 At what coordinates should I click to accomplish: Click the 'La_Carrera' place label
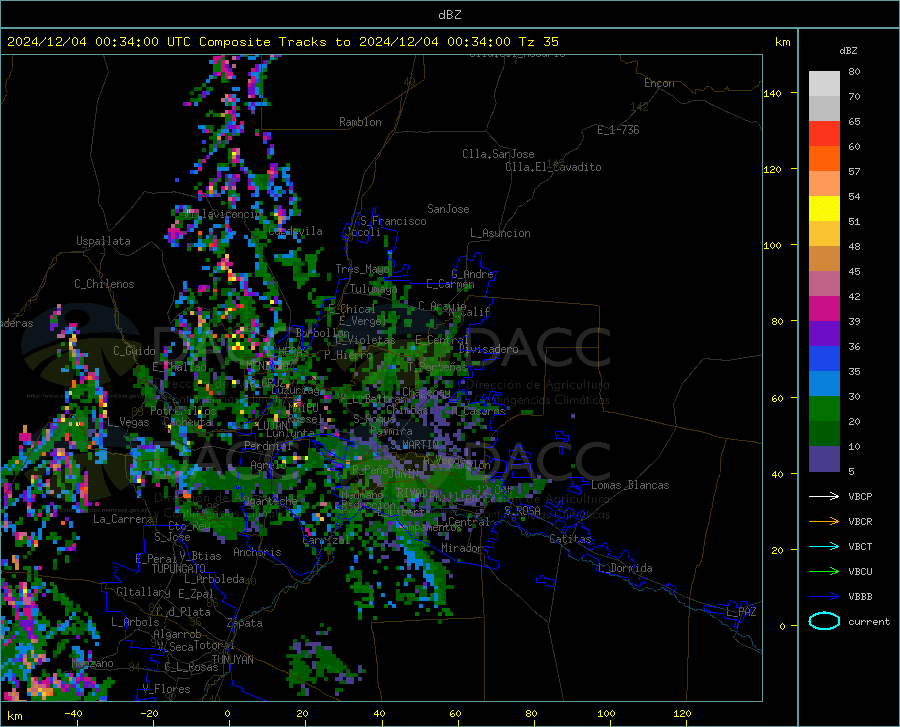(123, 519)
